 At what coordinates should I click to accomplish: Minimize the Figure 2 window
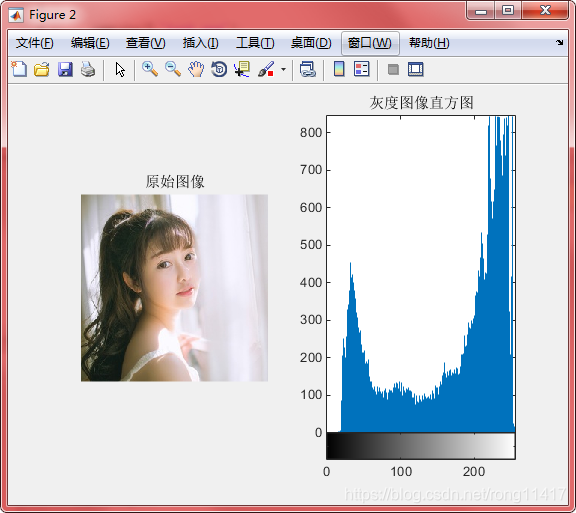tap(481, 11)
